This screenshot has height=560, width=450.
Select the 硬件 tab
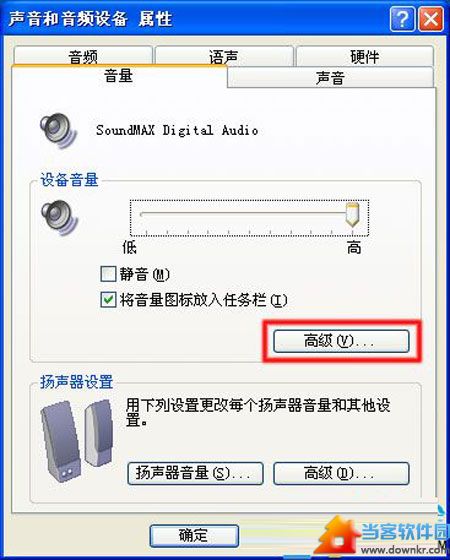click(365, 56)
